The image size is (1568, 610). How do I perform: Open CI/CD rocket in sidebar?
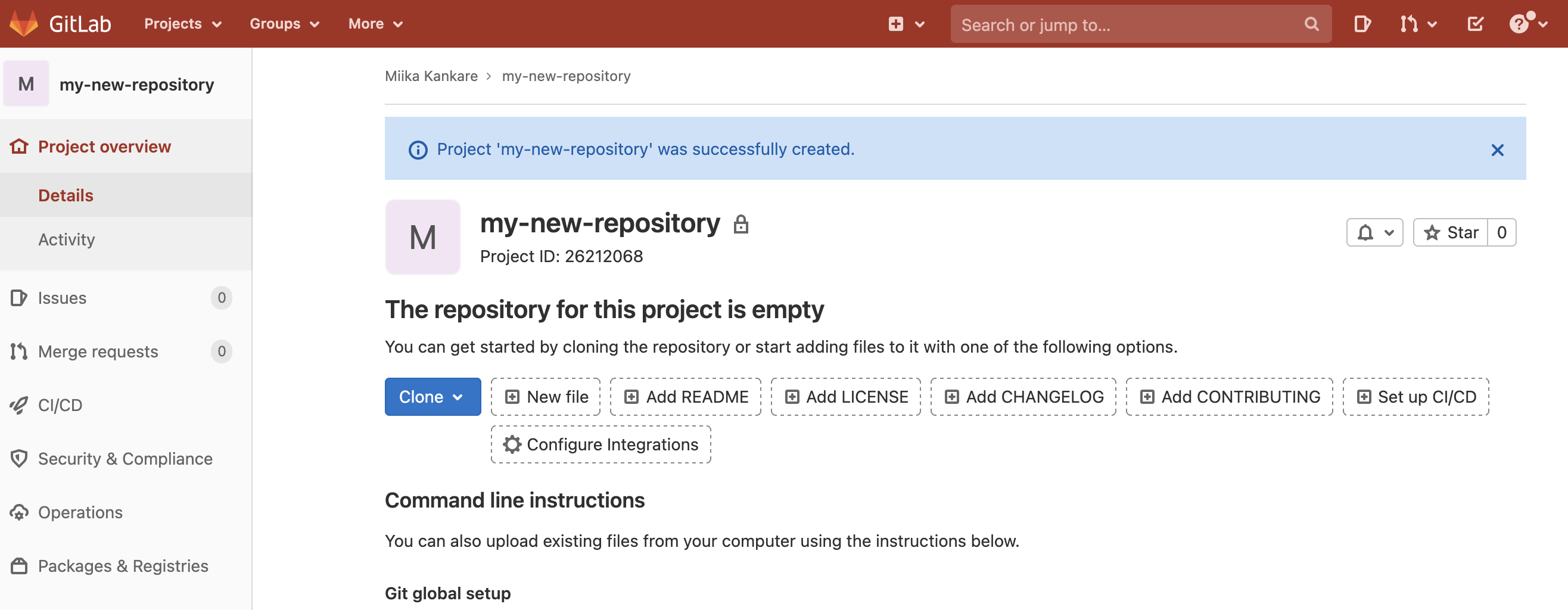(x=60, y=405)
